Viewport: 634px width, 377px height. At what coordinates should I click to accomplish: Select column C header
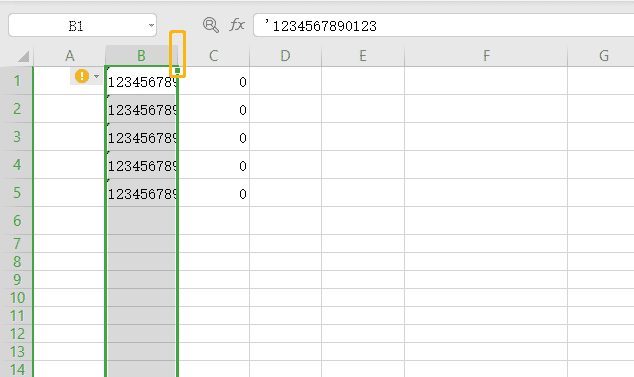(x=213, y=56)
